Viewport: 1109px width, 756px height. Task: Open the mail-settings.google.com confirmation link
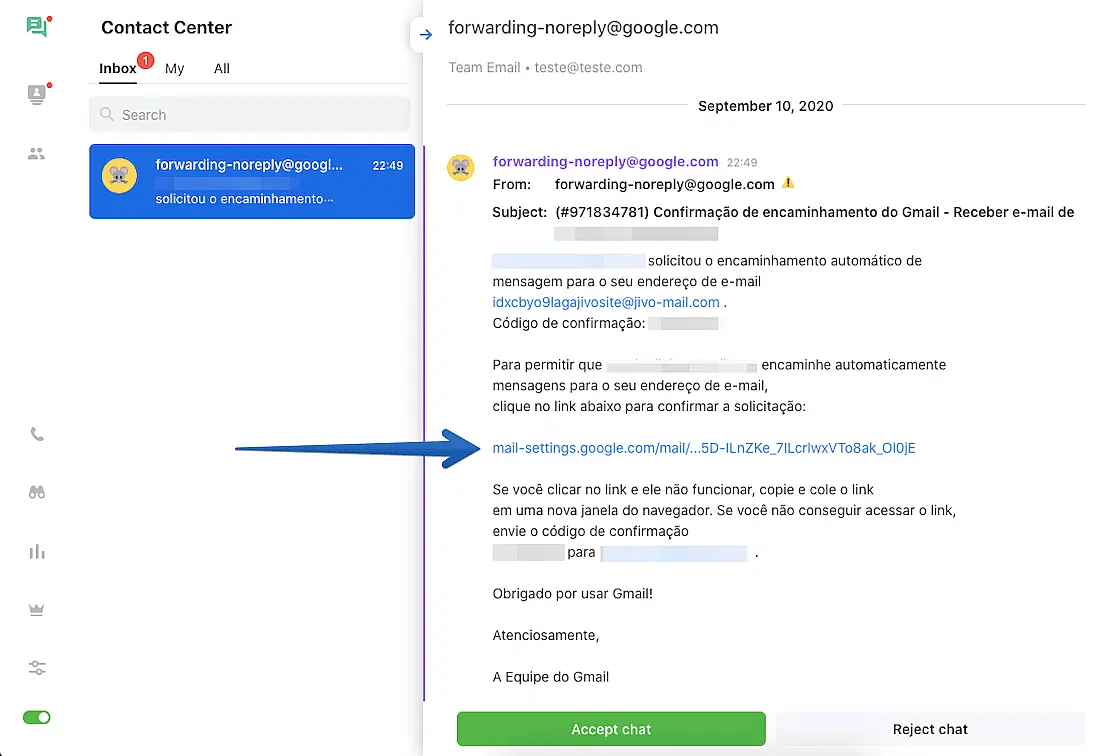pyautogui.click(x=704, y=448)
